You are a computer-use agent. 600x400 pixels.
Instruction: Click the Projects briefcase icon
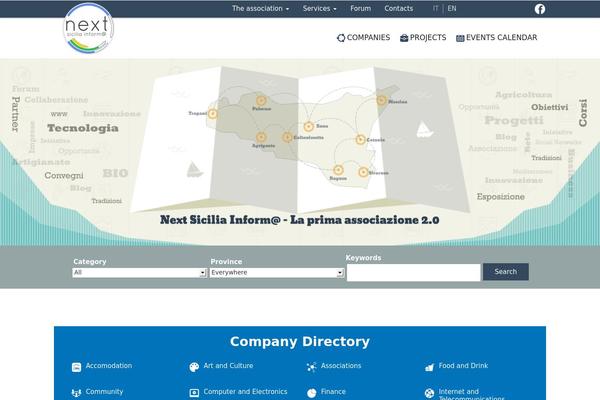pyautogui.click(x=404, y=38)
